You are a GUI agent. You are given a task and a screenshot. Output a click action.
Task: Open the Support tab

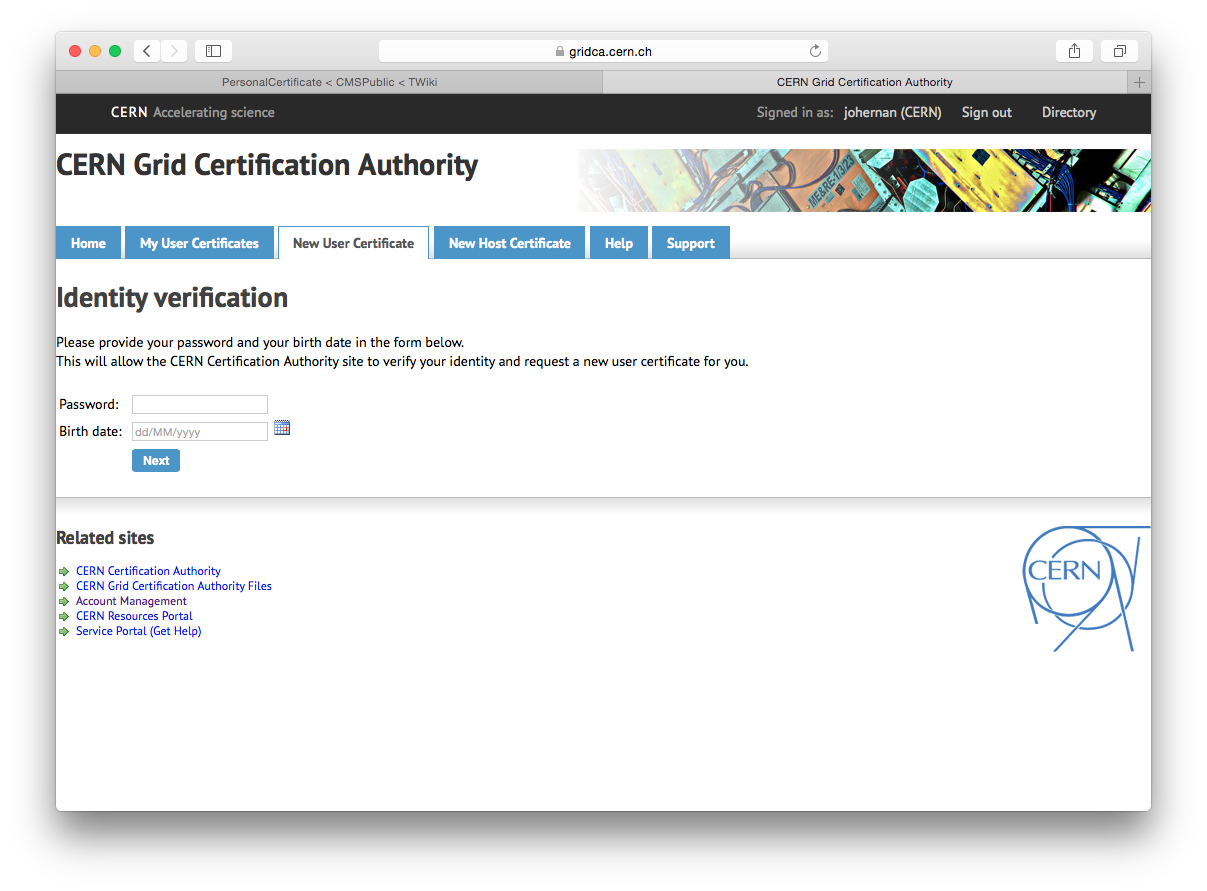tap(691, 243)
